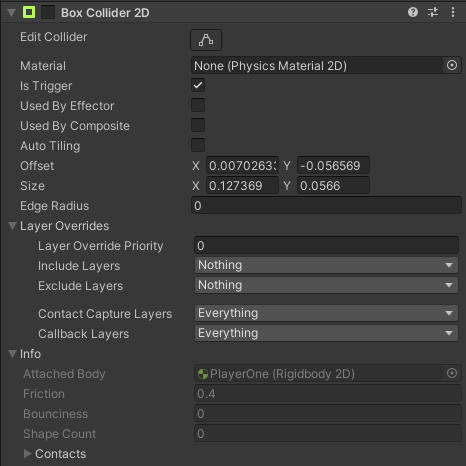Image resolution: width=466 pixels, height=466 pixels.
Task: Click the Edit Collider shape icon button
Action: click(x=206, y=40)
